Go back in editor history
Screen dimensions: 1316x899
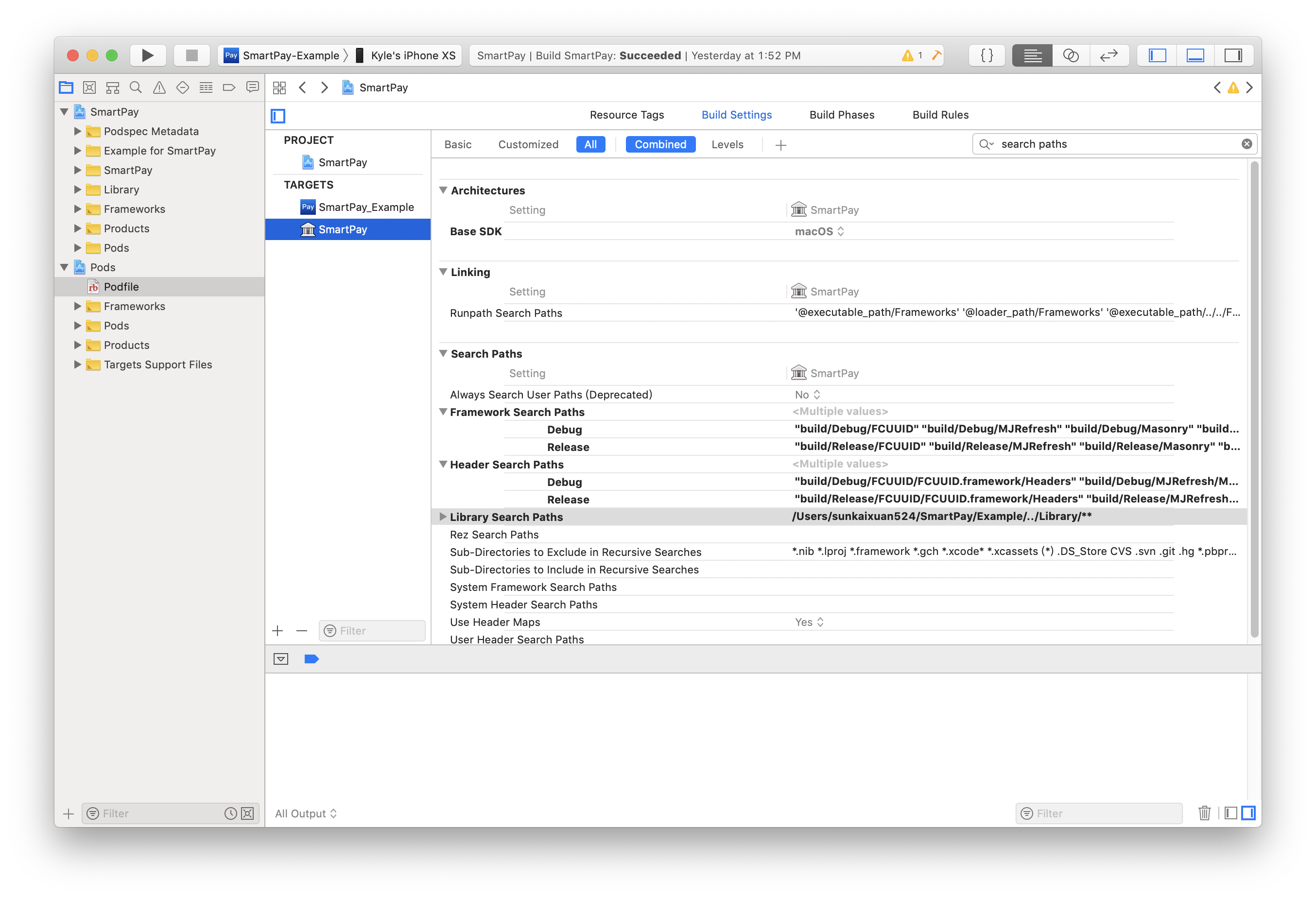click(x=303, y=88)
